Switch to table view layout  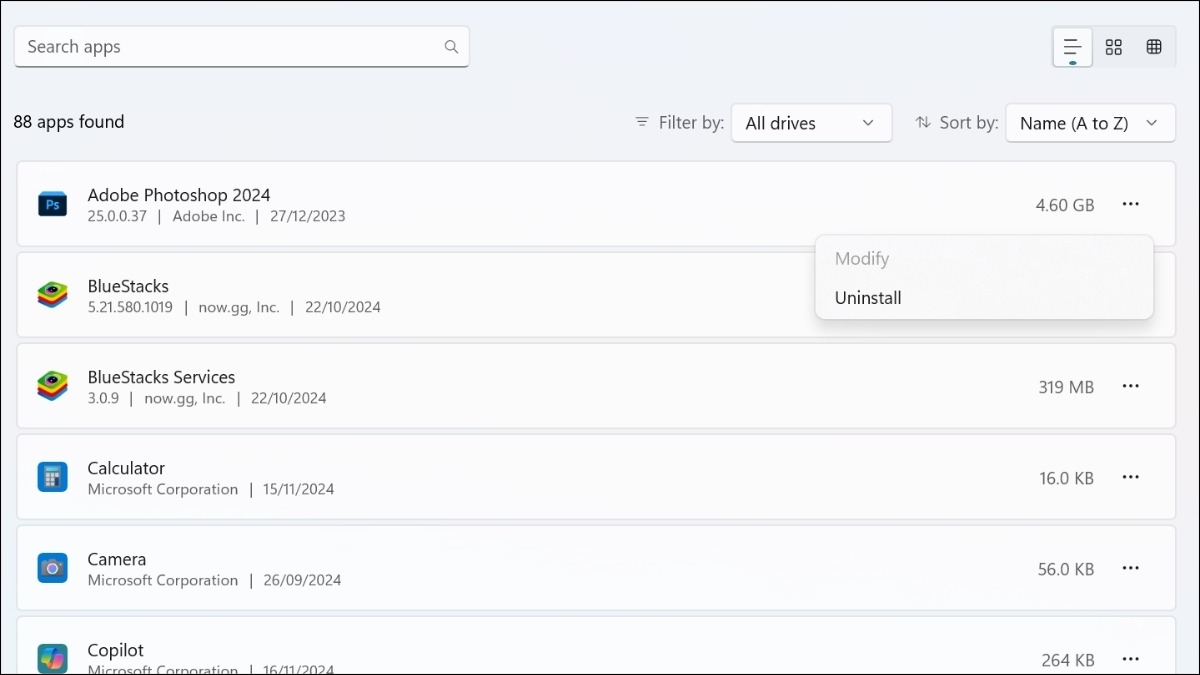pyautogui.click(x=1154, y=47)
